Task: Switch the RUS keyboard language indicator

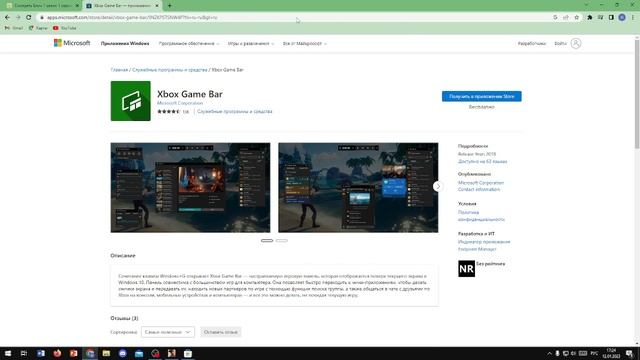Action: (594, 353)
